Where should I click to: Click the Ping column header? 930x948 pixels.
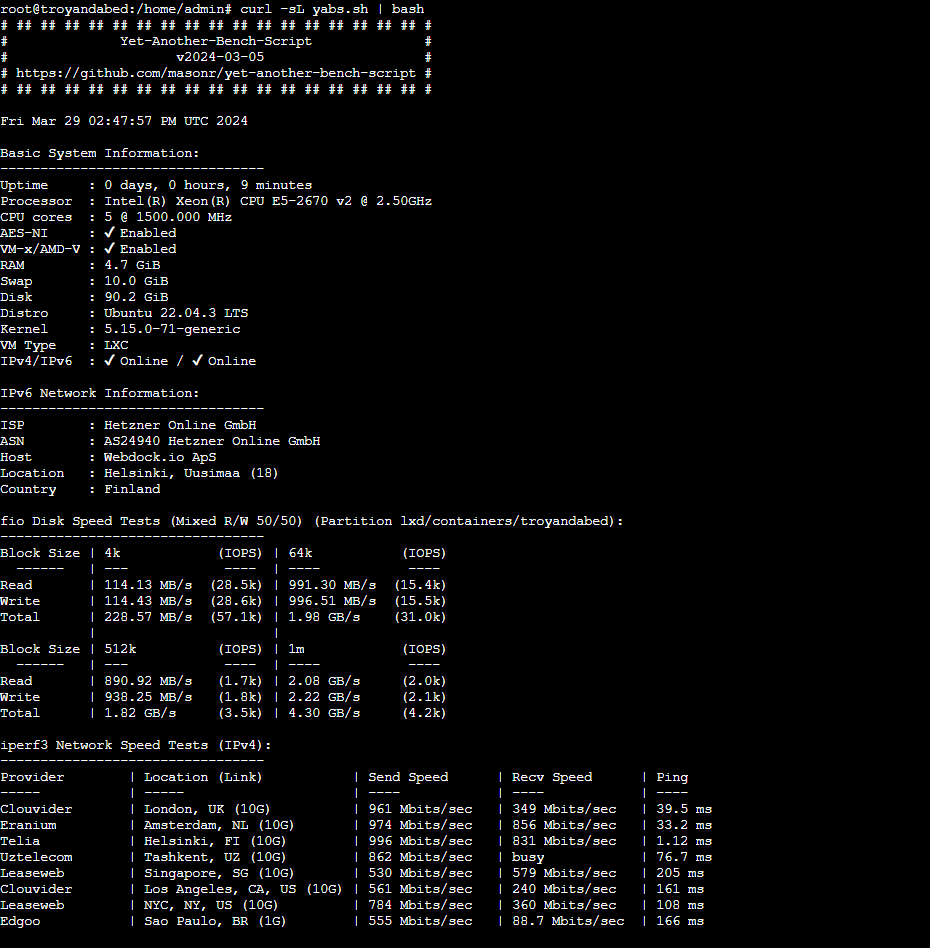pos(672,777)
